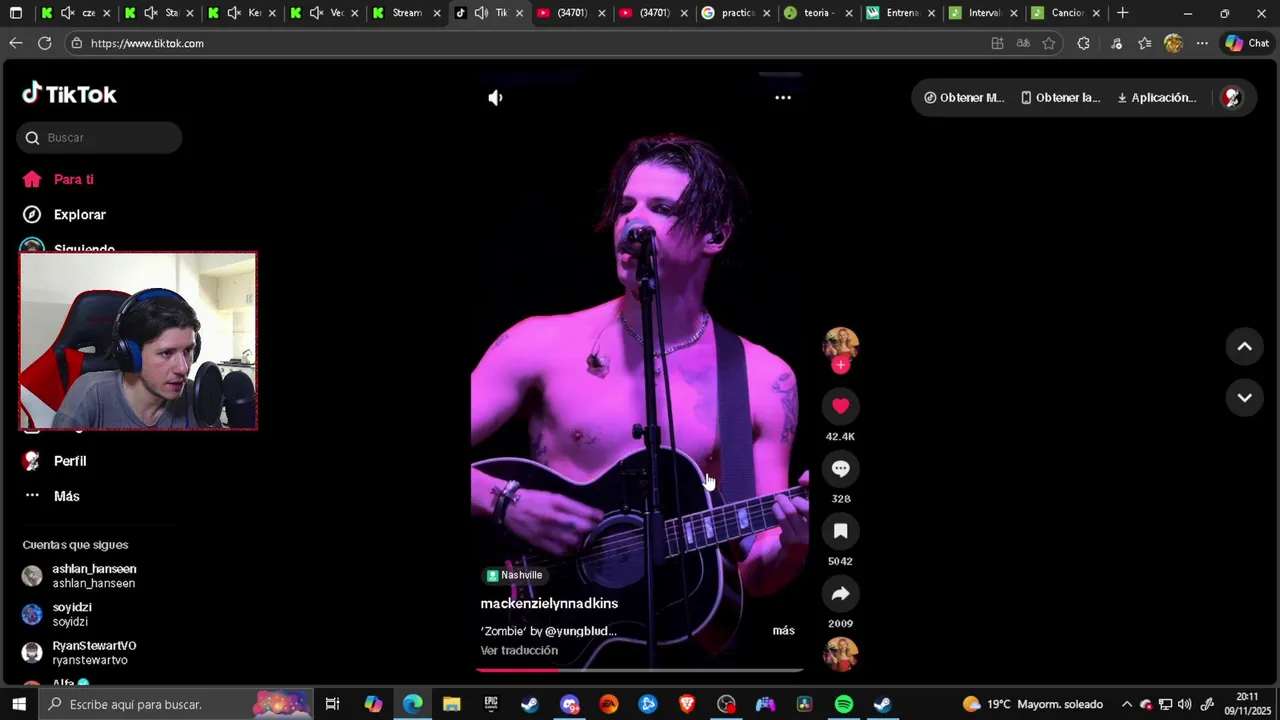Switch to the Stream tab
Image resolution: width=1280 pixels, height=720 pixels.
406,13
